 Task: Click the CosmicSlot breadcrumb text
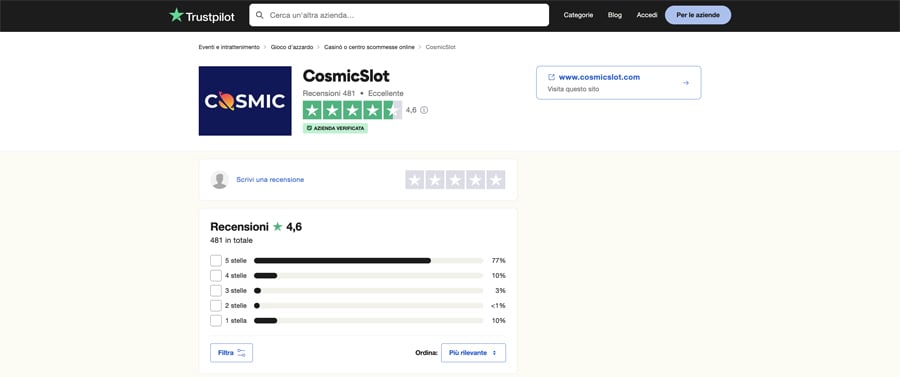(440, 47)
